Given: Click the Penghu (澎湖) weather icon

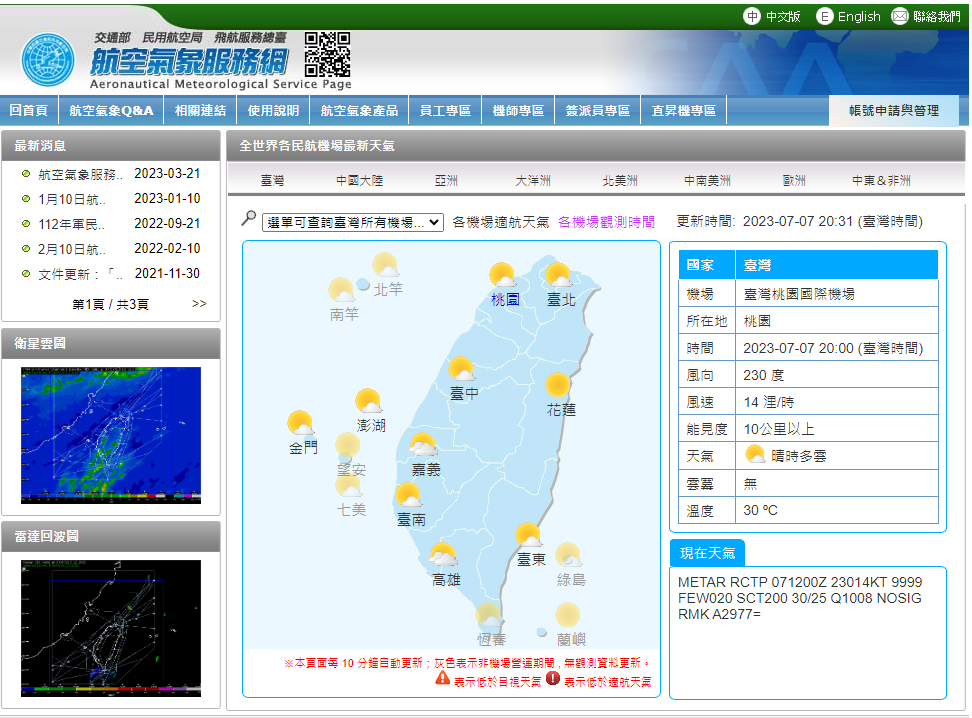Looking at the screenshot, I should tap(369, 402).
